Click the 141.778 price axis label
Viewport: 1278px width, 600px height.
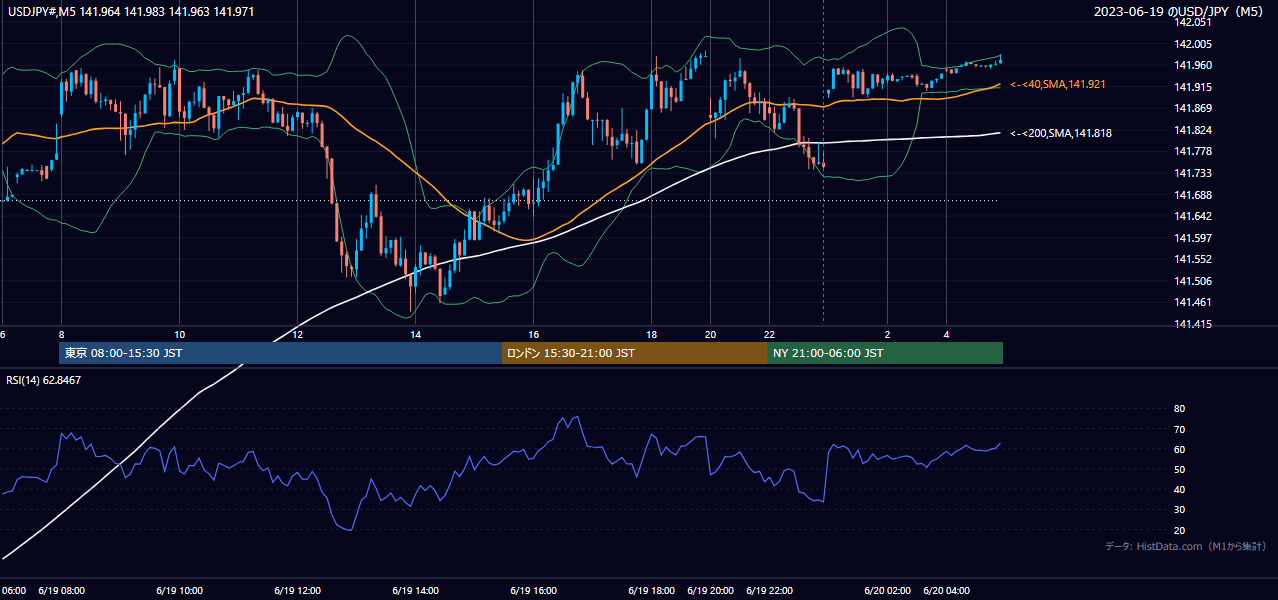(x=1194, y=151)
